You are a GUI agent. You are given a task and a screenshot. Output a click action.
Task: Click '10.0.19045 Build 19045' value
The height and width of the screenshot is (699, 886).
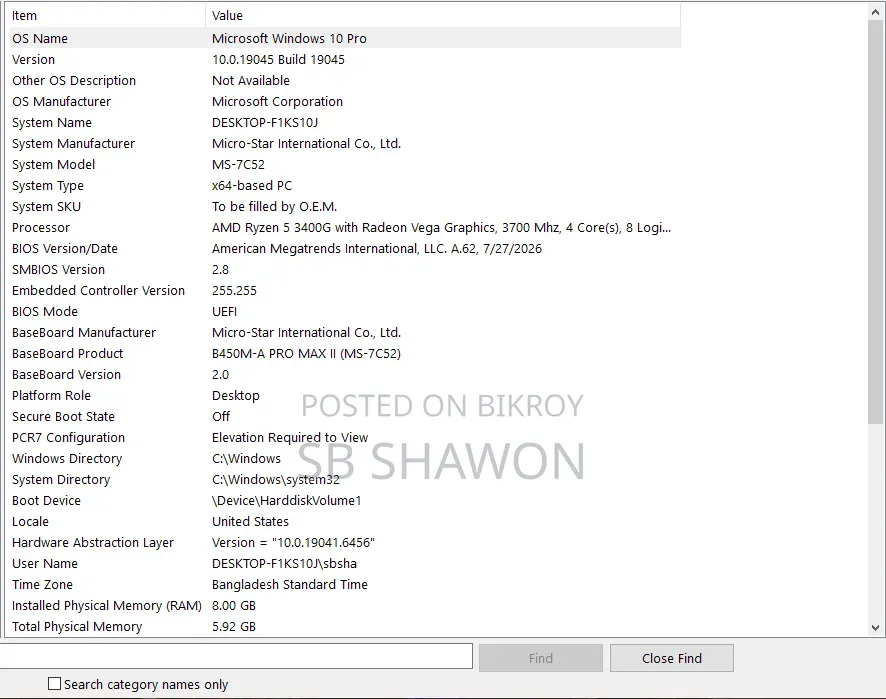pos(278,59)
